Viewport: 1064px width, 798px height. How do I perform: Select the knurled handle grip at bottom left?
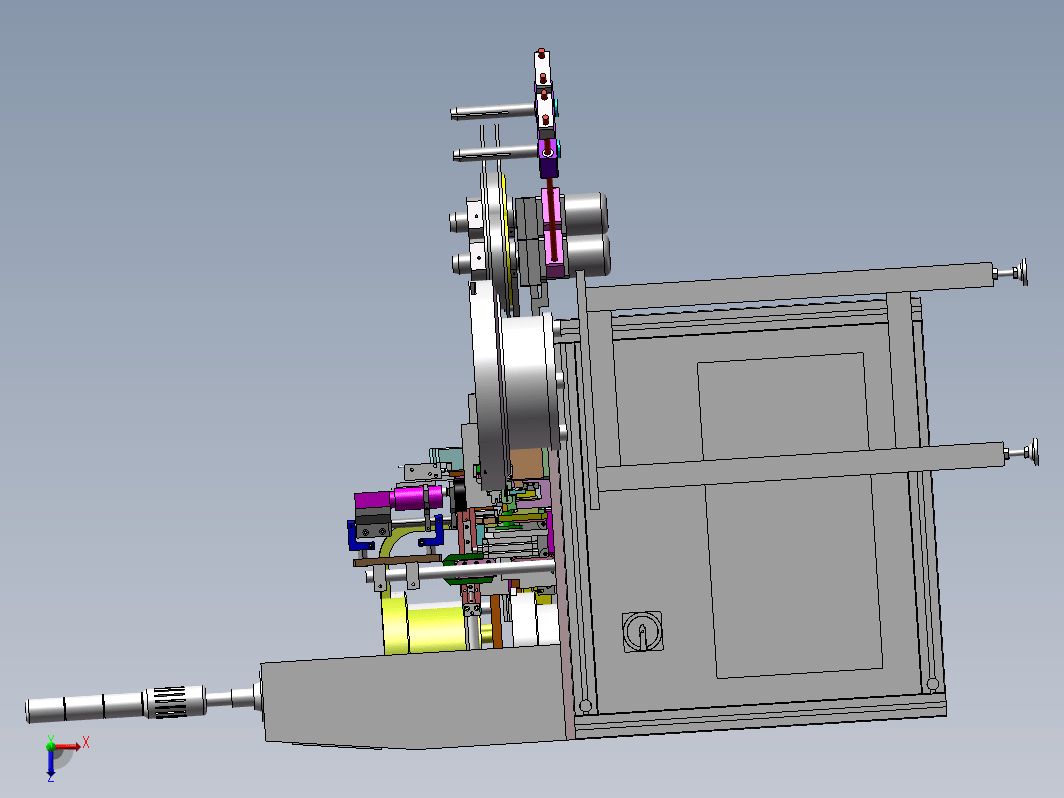[x=174, y=702]
